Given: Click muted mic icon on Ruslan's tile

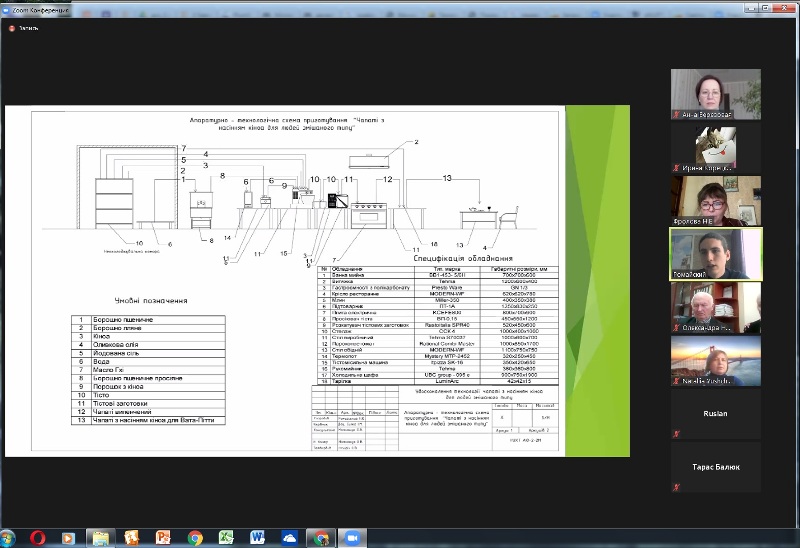Looking at the screenshot, I should click(678, 433).
